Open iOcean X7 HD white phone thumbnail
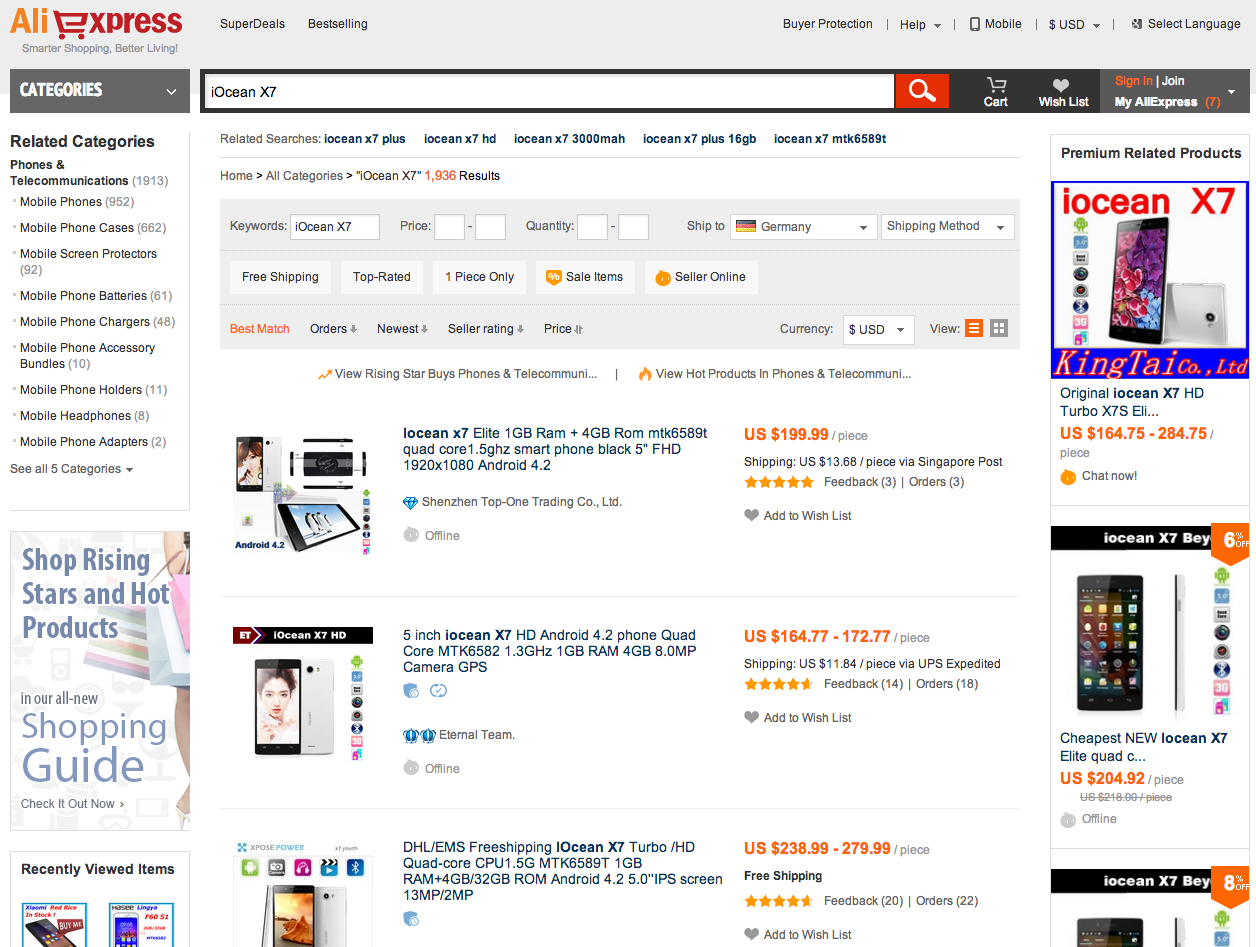Screen dimensions: 1256x947 303,699
